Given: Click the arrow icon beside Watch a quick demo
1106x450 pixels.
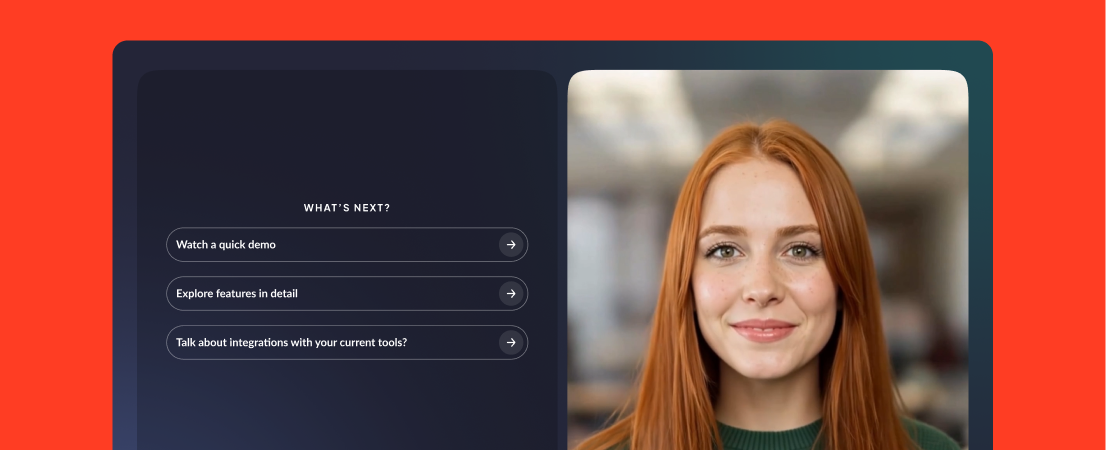Looking at the screenshot, I should tap(511, 245).
